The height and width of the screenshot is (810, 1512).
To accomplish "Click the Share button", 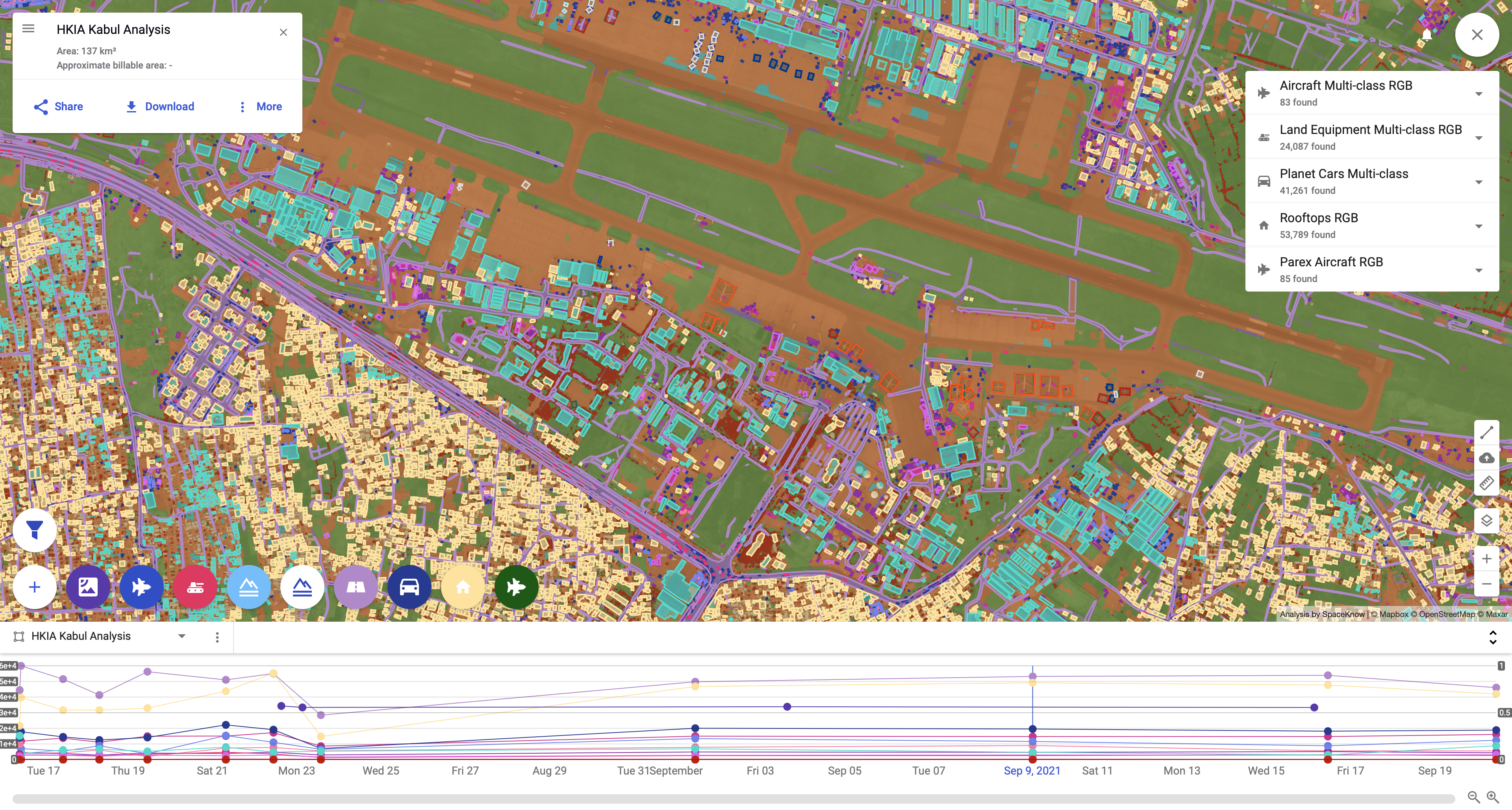I will coord(58,106).
